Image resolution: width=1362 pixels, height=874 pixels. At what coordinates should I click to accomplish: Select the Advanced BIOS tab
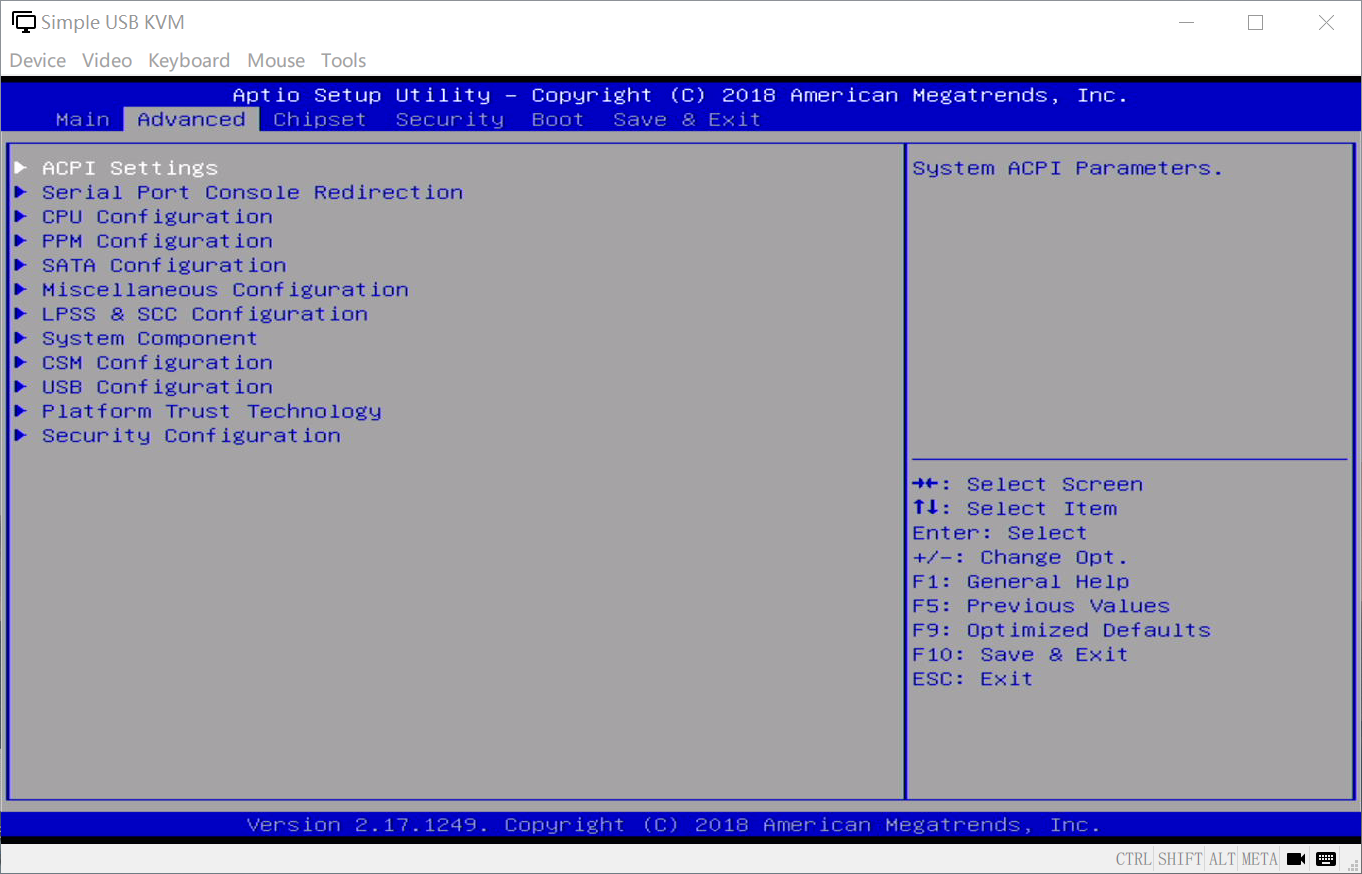tap(191, 119)
